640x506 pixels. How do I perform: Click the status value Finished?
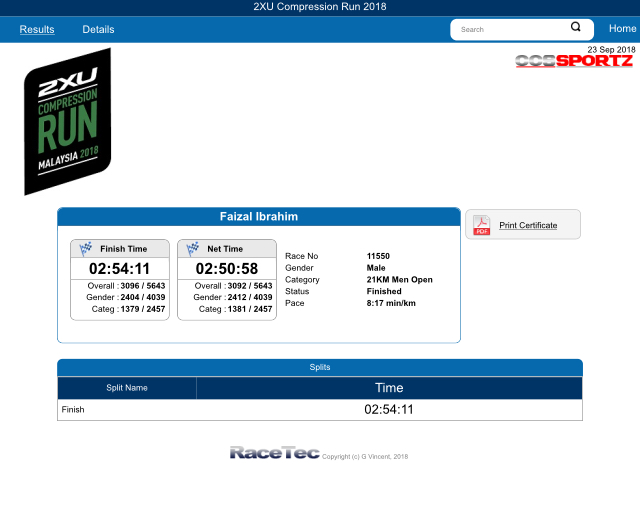[x=384, y=291]
